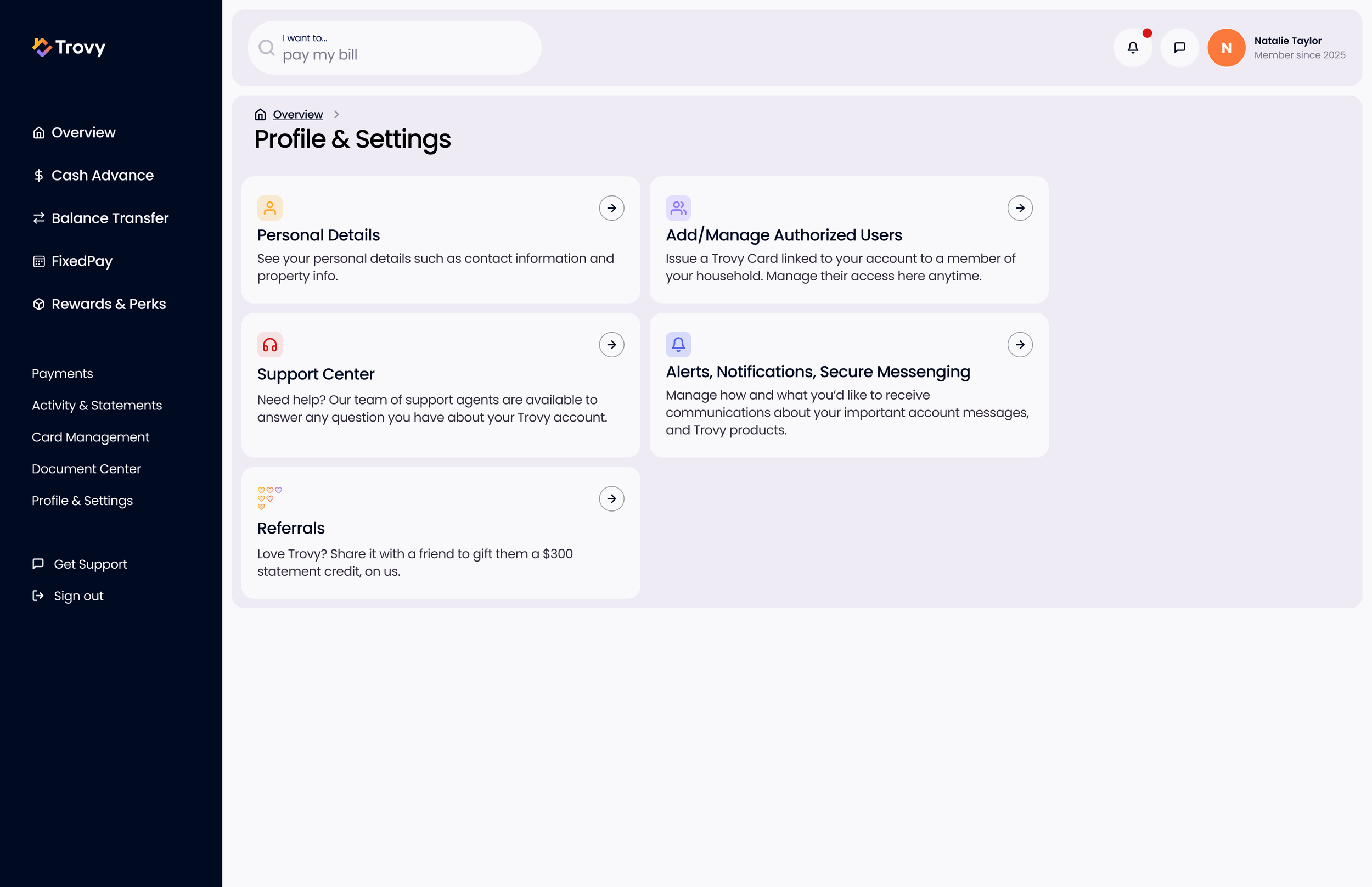This screenshot has height=887, width=1372.
Task: Open Referrals via arrow button
Action: pos(611,498)
